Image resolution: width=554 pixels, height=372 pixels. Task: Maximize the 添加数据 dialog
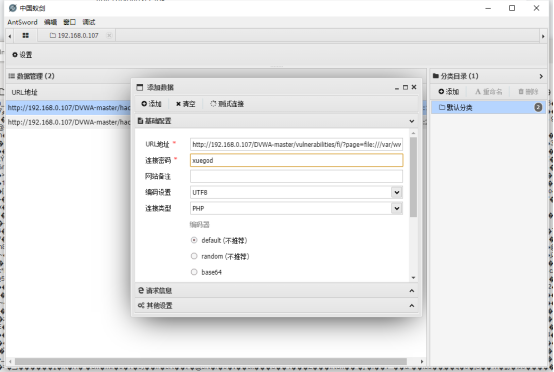coord(405,87)
